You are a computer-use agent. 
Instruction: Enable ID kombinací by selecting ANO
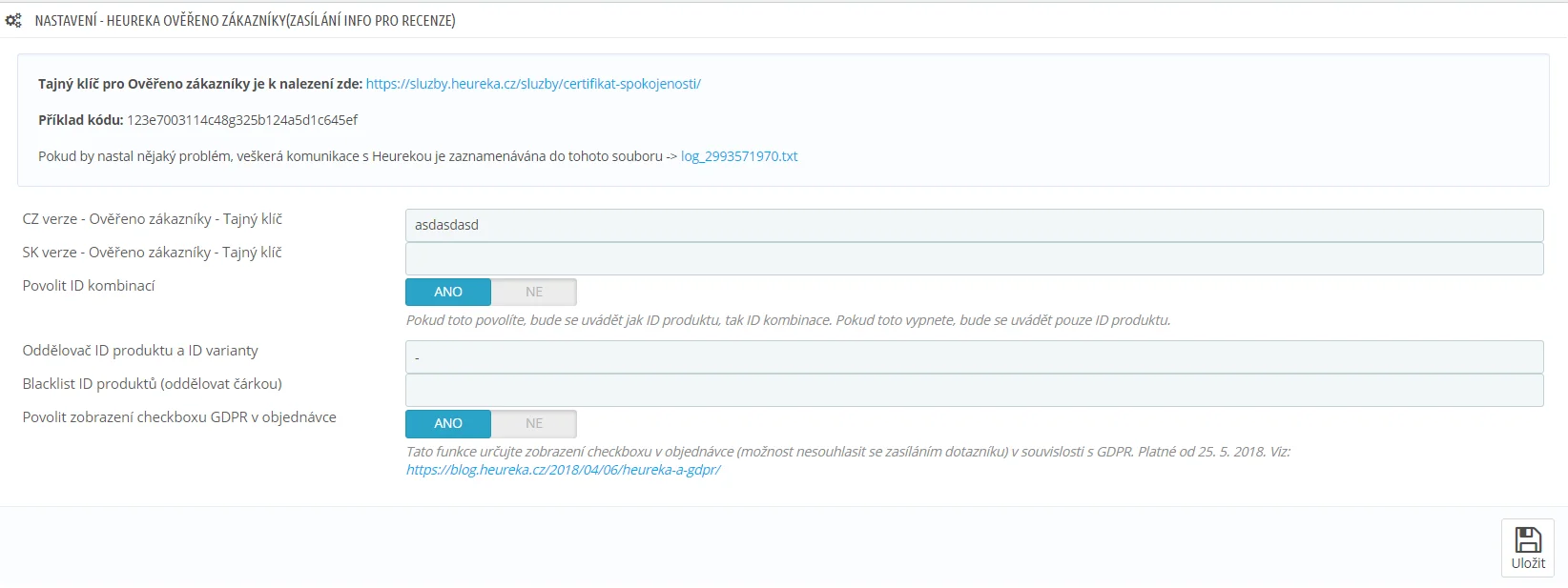click(x=448, y=293)
